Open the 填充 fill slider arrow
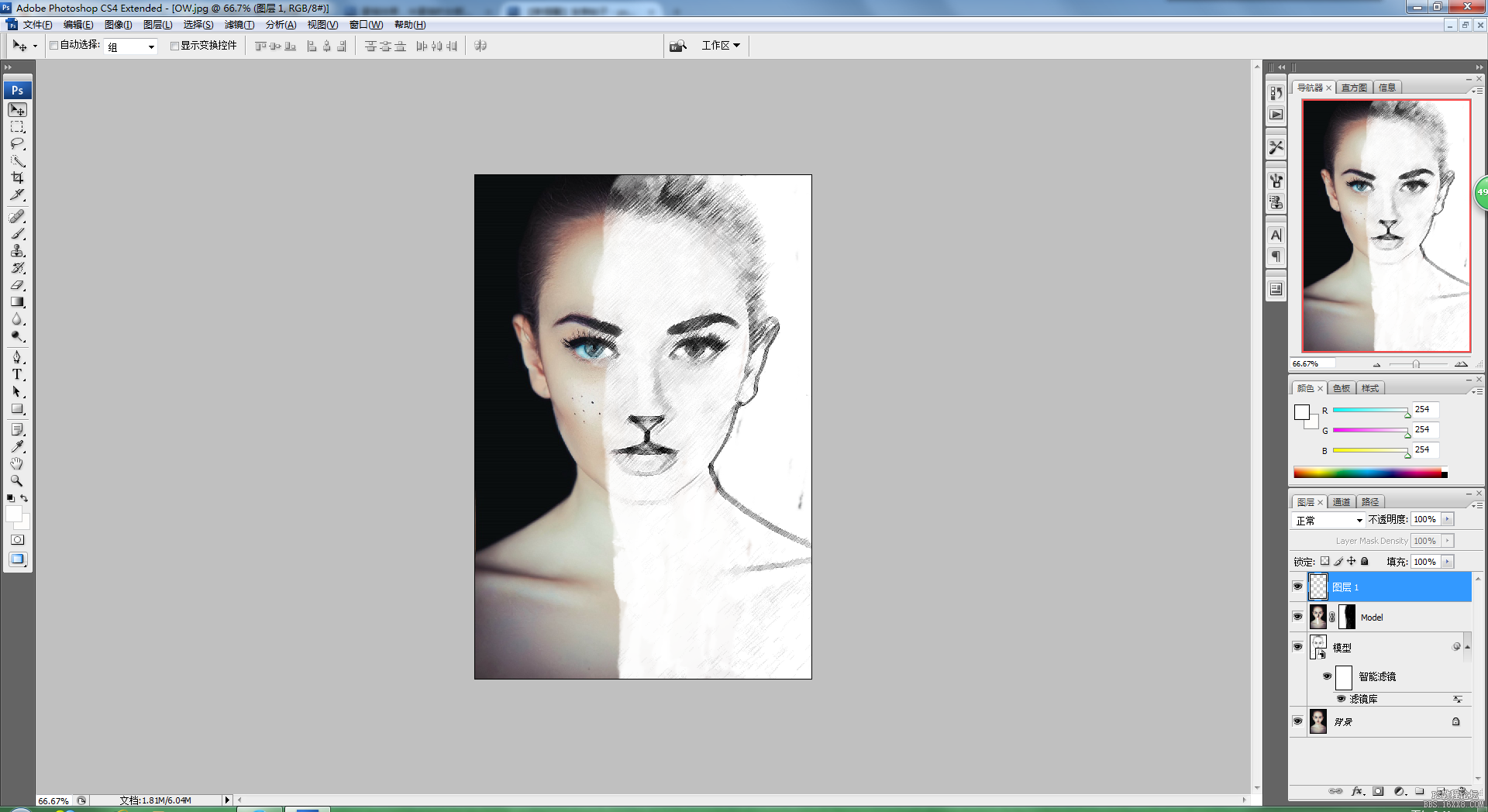The image size is (1488, 812). 1447,562
